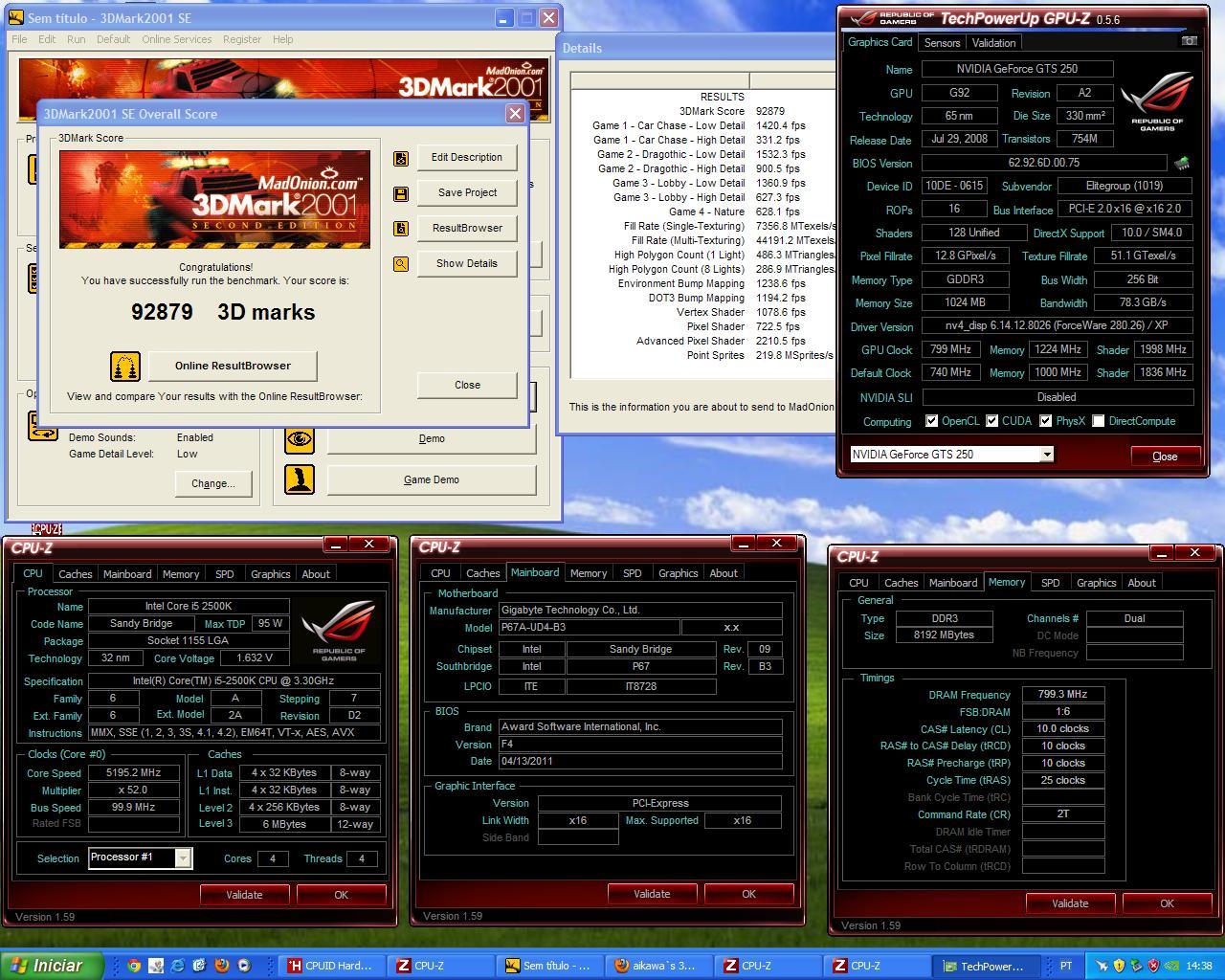1225x980 pixels.
Task: Click the mainboard Model value P67A-UD4-B3
Action: 588,628
